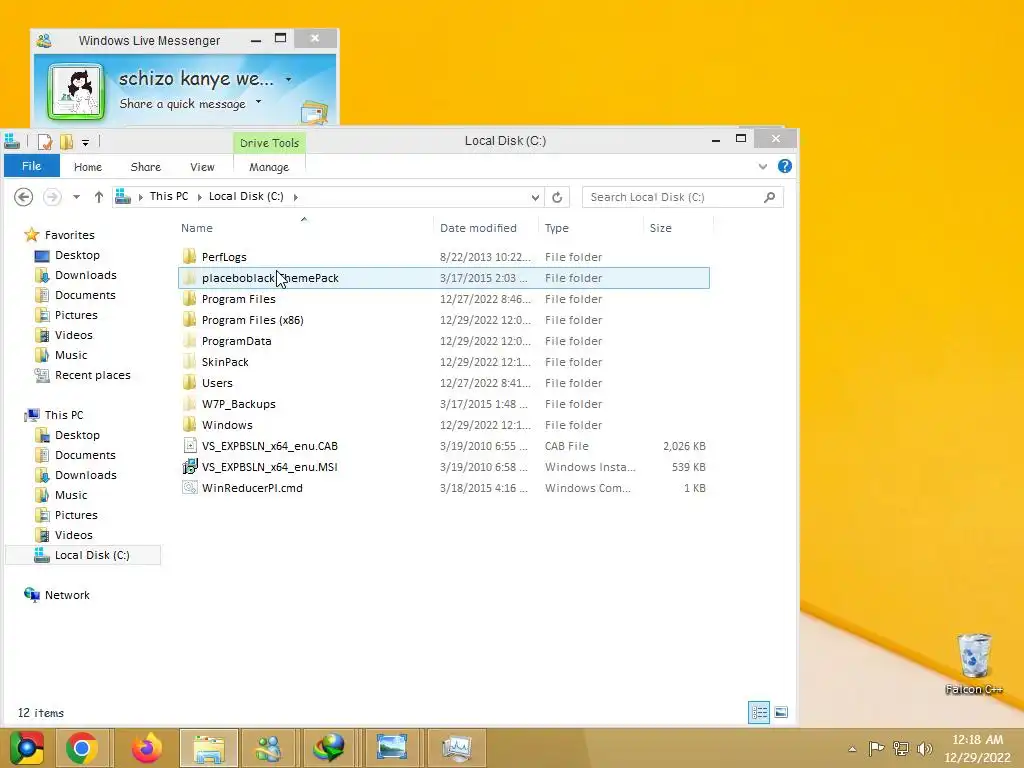Open the Share a quick message dropdown
The width and height of the screenshot is (1024, 768).
point(259,102)
